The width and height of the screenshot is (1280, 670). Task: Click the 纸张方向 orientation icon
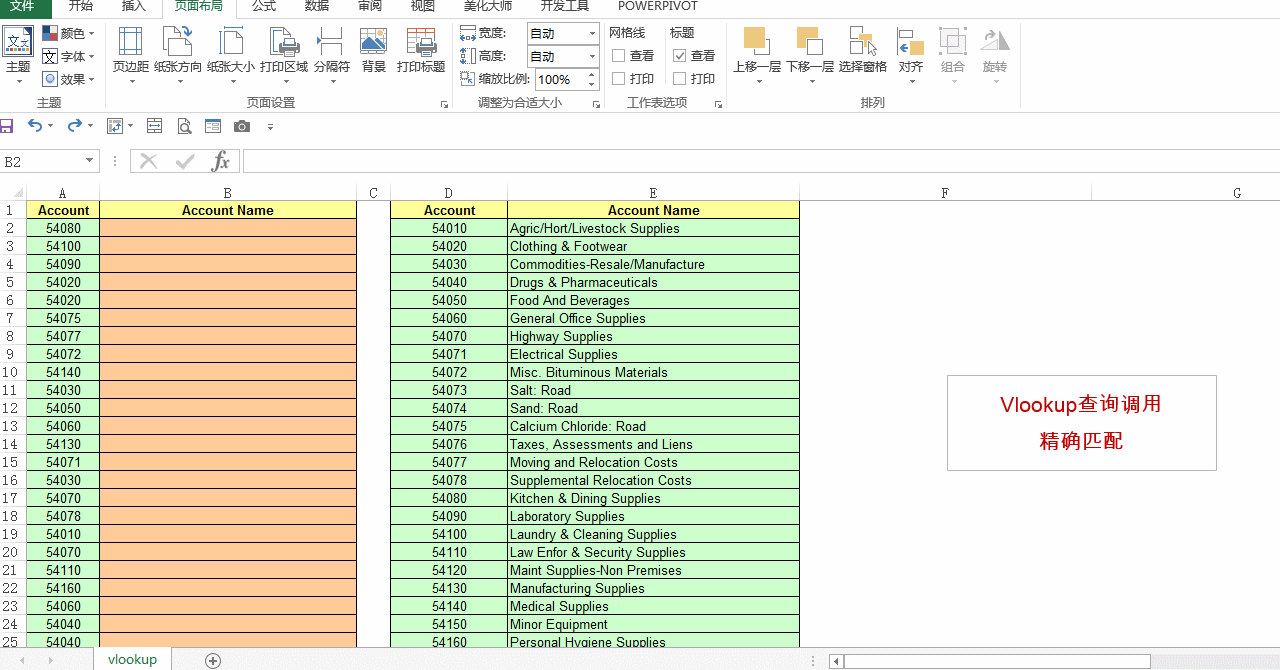coord(178,43)
